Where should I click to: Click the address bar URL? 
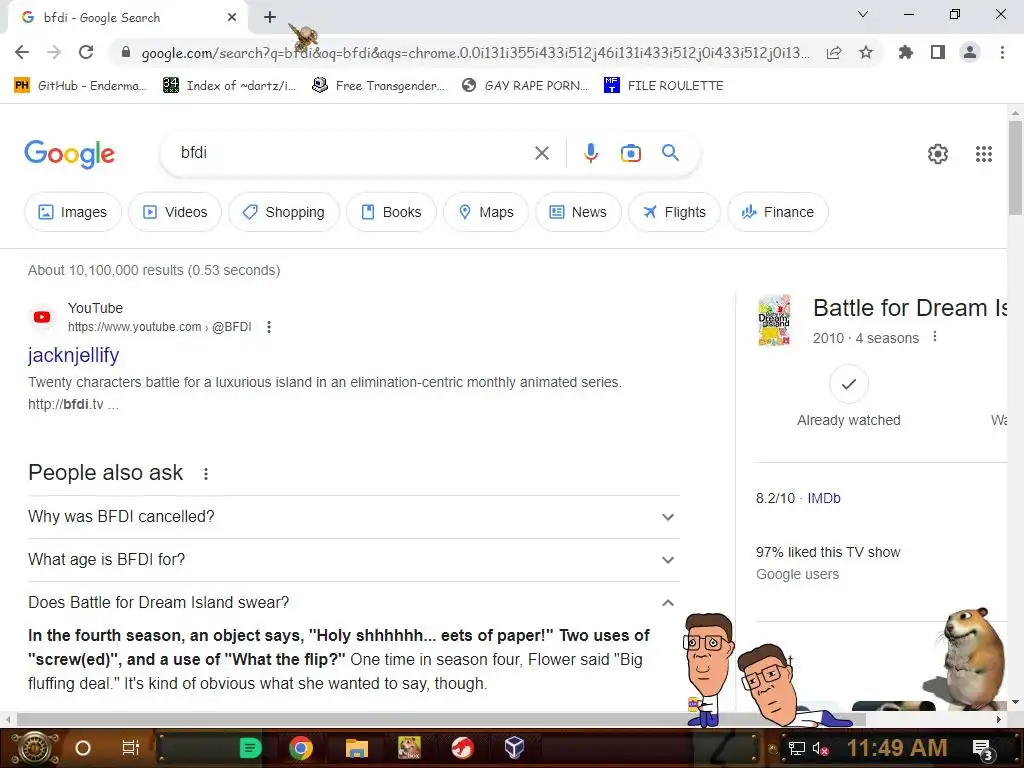click(x=475, y=53)
